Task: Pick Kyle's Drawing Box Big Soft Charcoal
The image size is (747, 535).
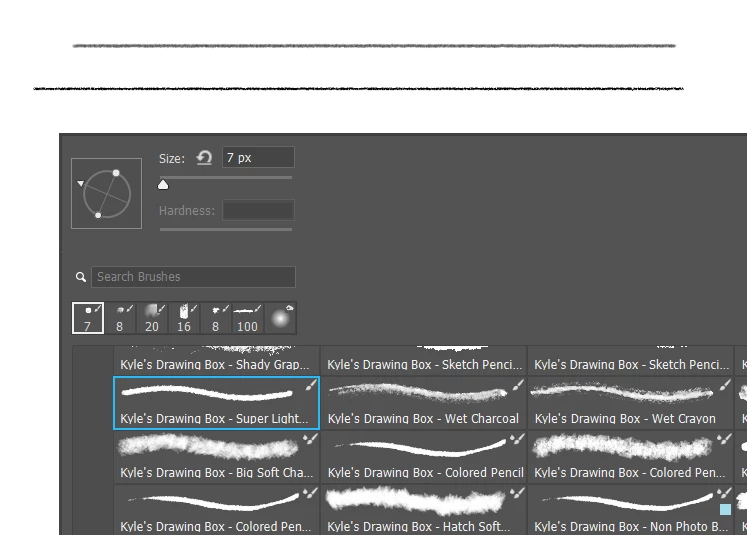Action: point(216,457)
